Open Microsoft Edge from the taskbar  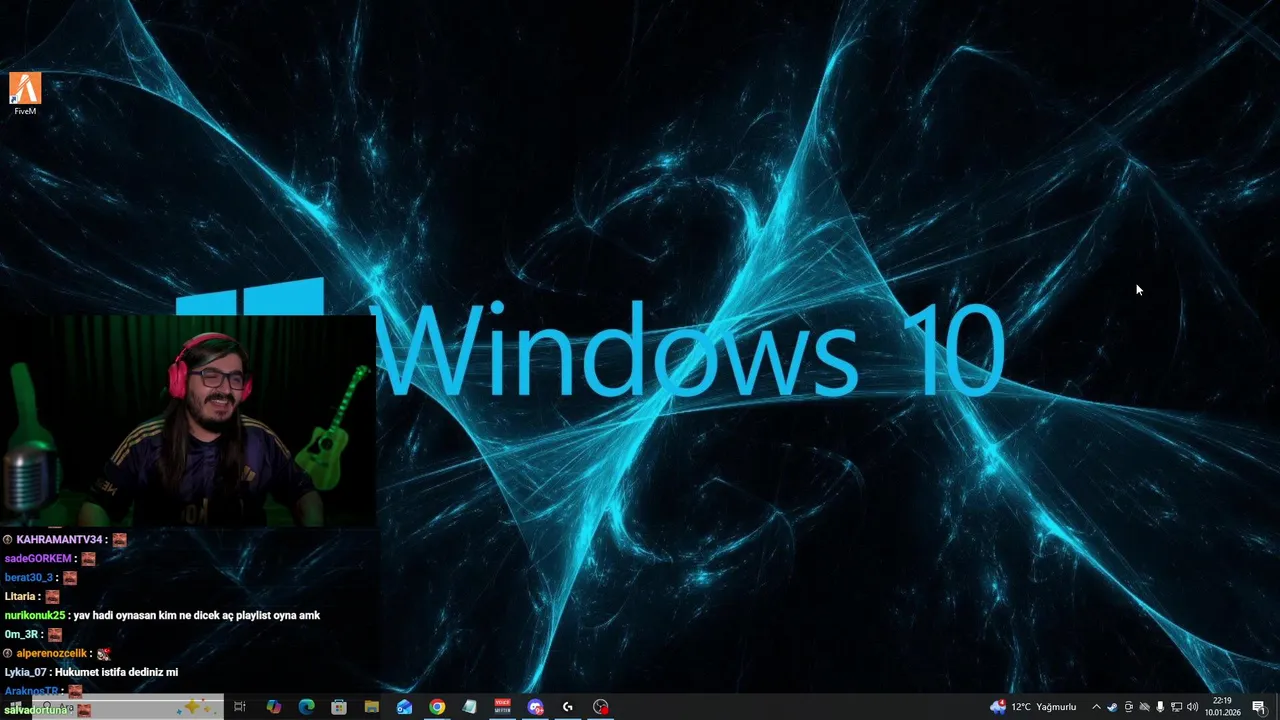306,707
